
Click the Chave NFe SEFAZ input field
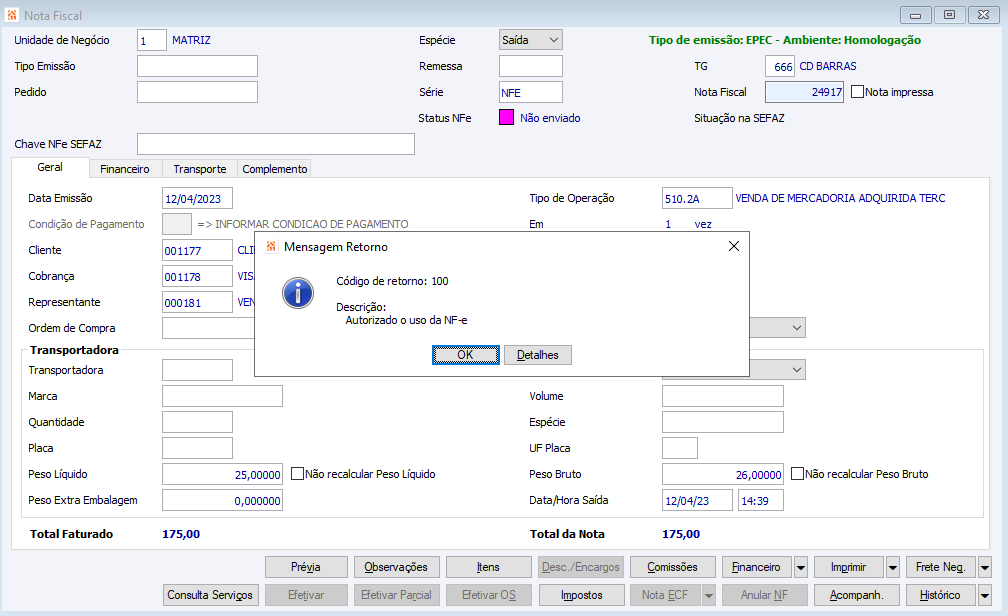tap(275, 144)
